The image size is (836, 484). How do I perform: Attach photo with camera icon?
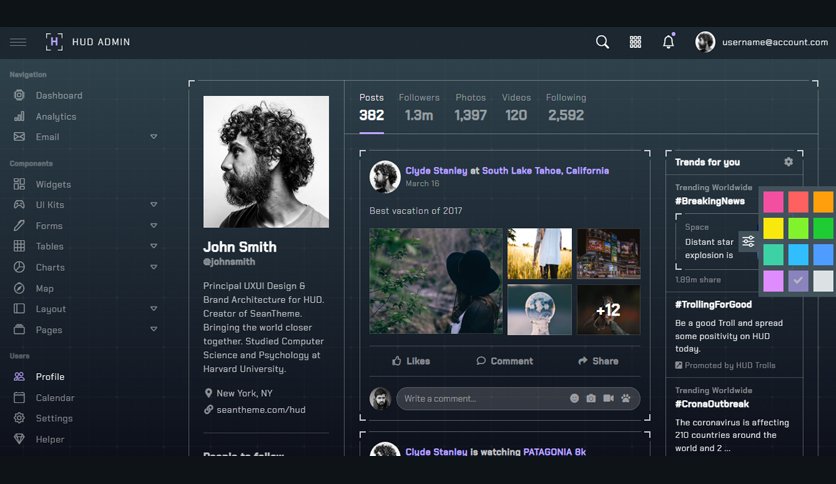click(591, 398)
